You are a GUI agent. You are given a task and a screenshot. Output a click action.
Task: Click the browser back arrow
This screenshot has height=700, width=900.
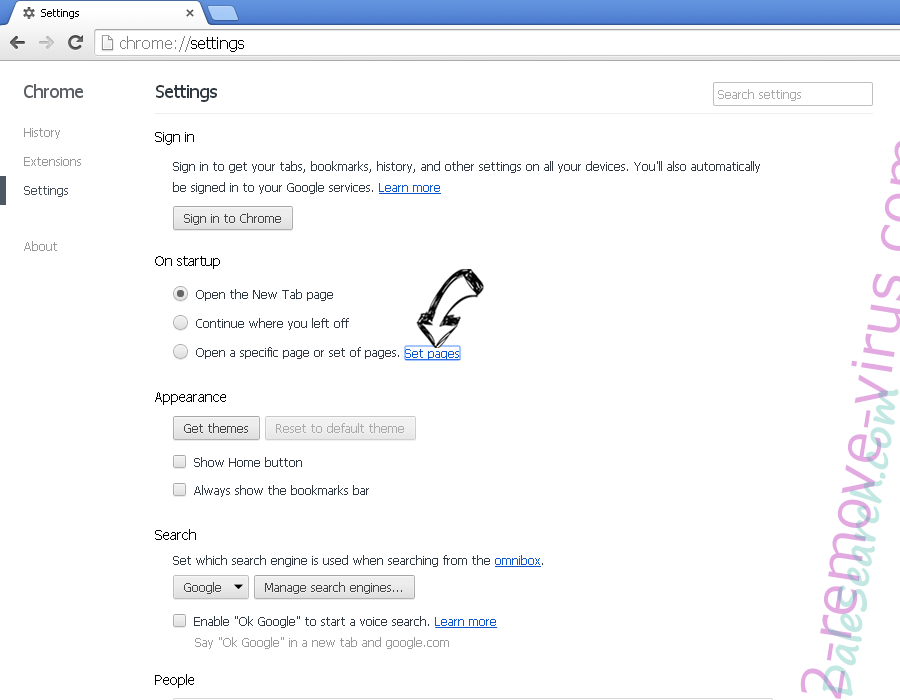click(x=18, y=42)
